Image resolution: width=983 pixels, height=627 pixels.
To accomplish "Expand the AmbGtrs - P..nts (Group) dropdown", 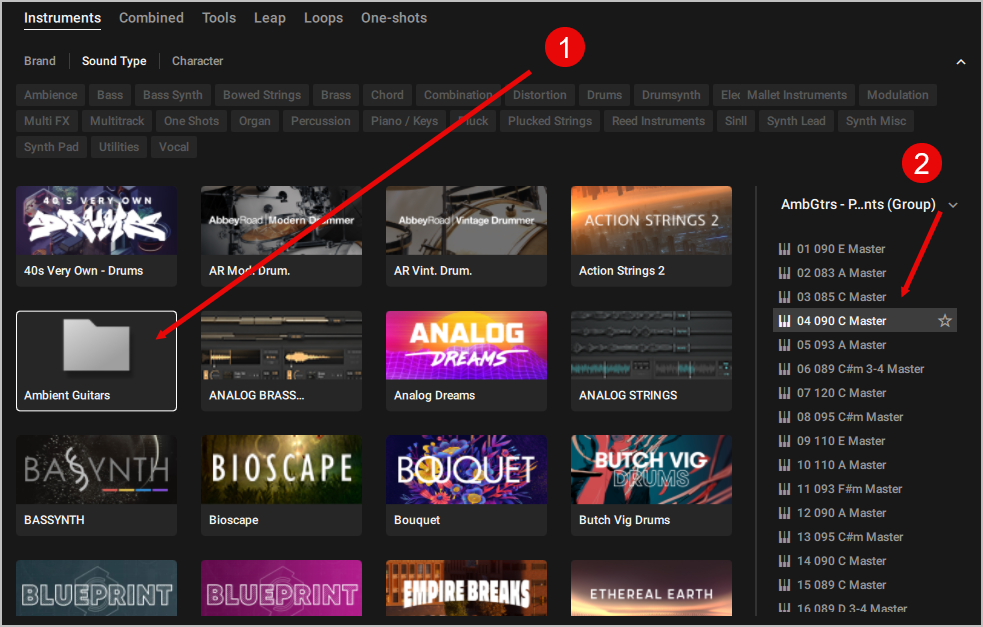I will tap(953, 205).
